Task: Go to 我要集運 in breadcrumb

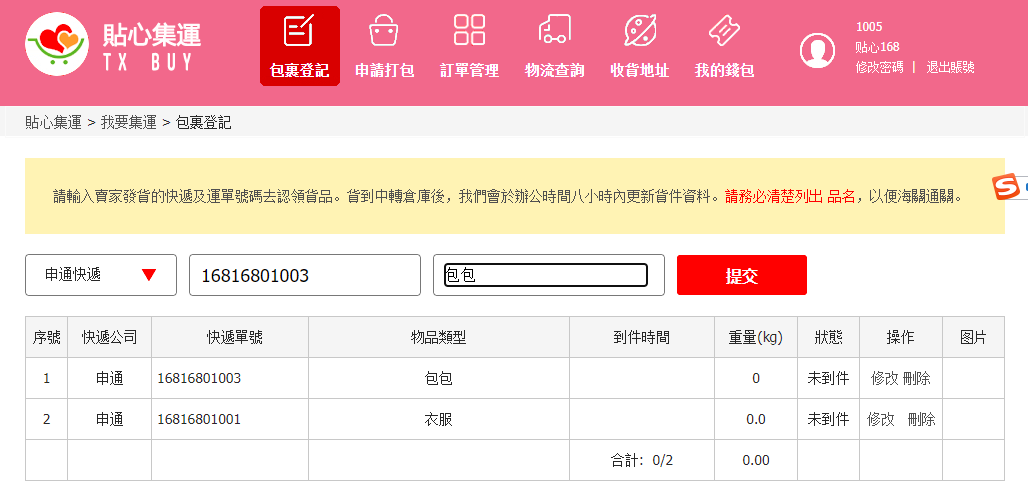Action: pos(128,122)
